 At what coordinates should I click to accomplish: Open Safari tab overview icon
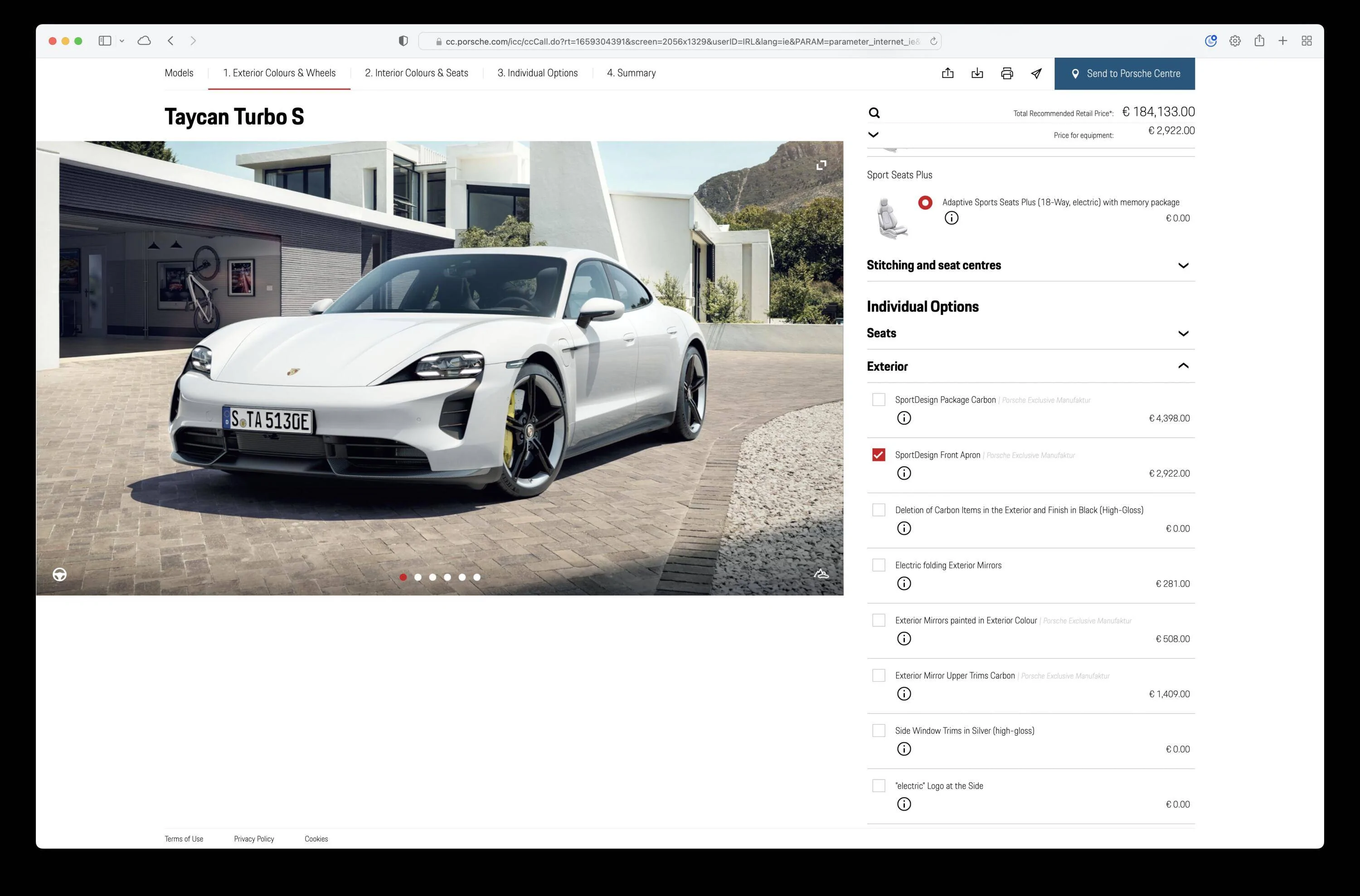coord(1307,41)
